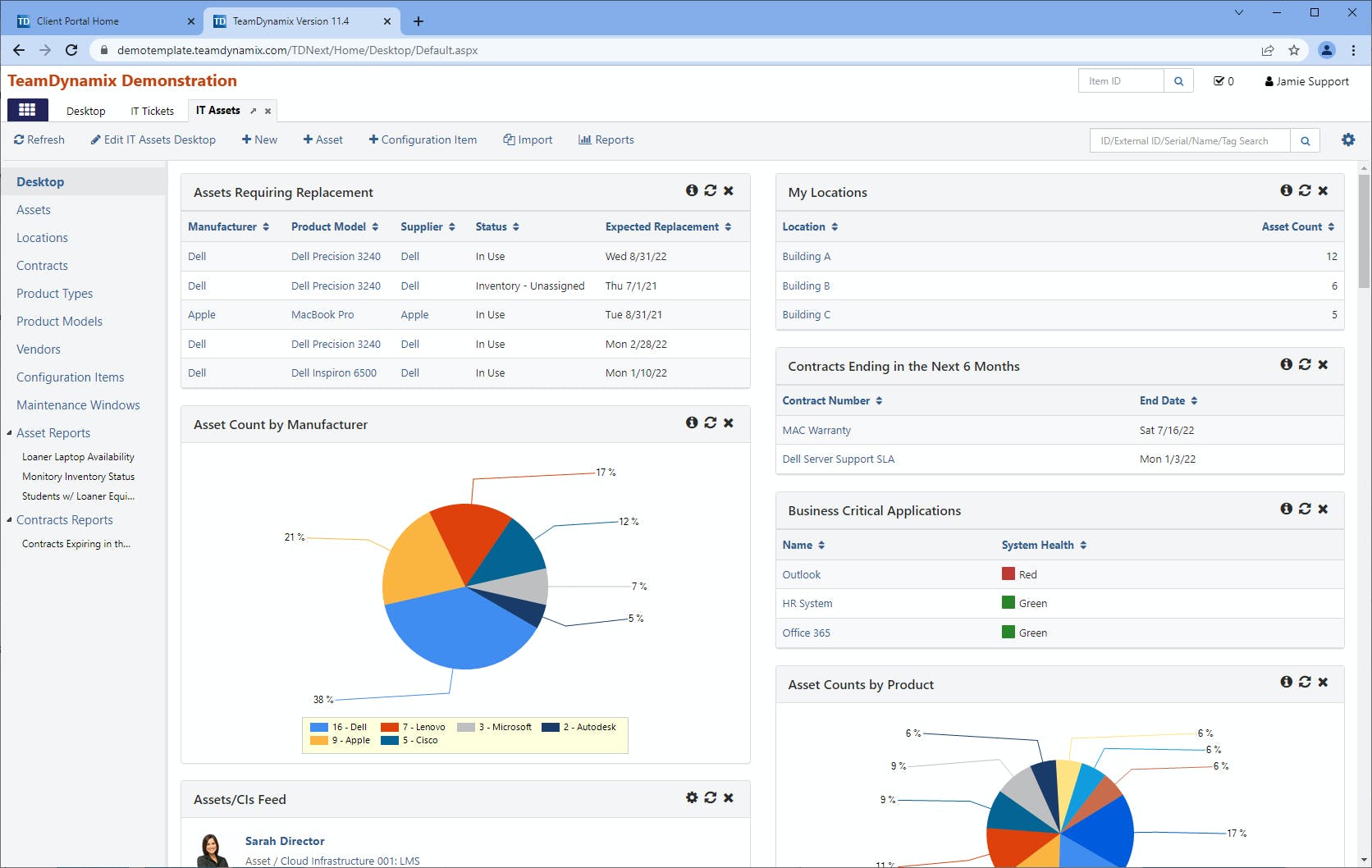Open settings gear on Assets/CIs Feed
The width and height of the screenshot is (1372, 868).
tap(692, 797)
